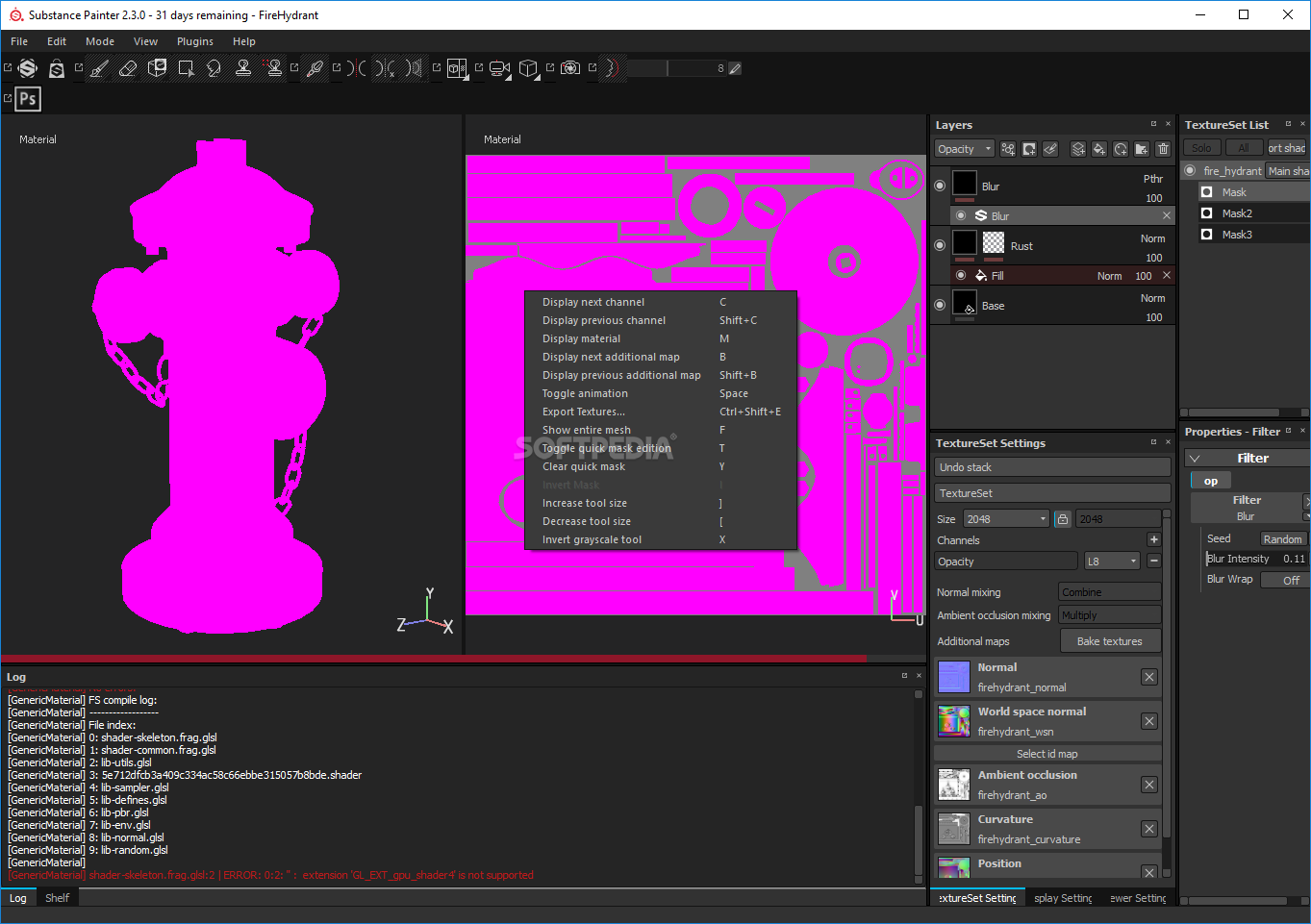Open the Normal mixing Combine dropdown
Screen dimensions: 1311x924
click(1110, 592)
